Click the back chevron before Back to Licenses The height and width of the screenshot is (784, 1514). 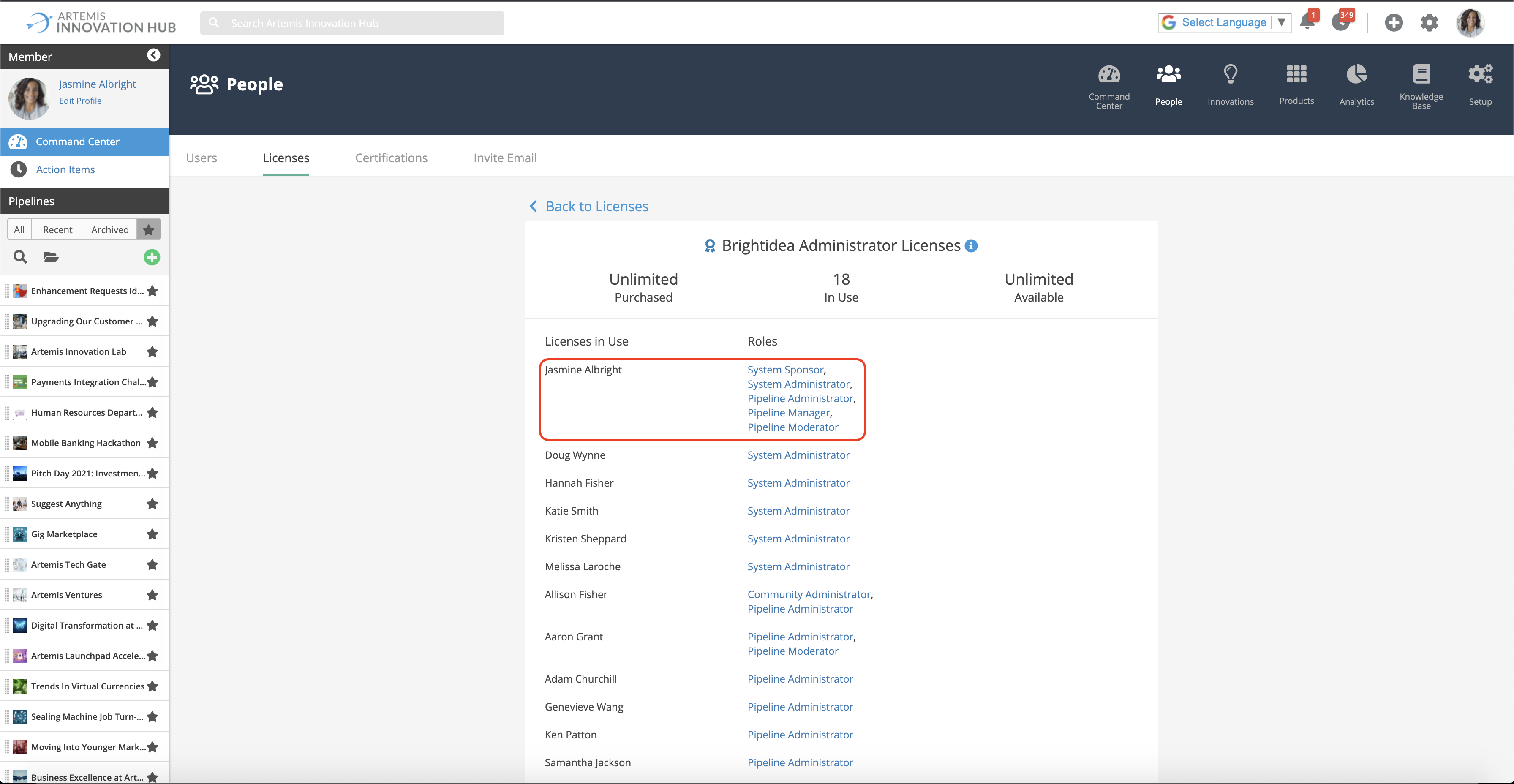pyautogui.click(x=533, y=206)
